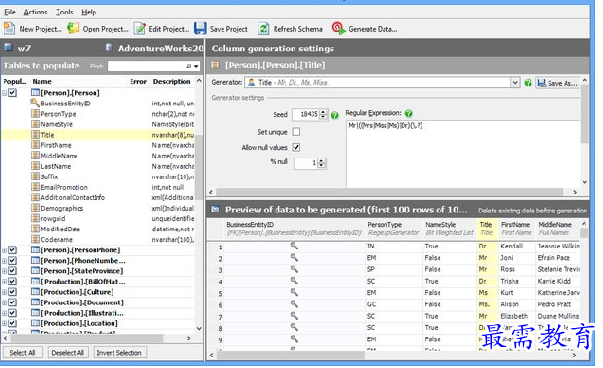Click the search magnifier in Find box
Screen dimensions: 603x368
point(189,66)
